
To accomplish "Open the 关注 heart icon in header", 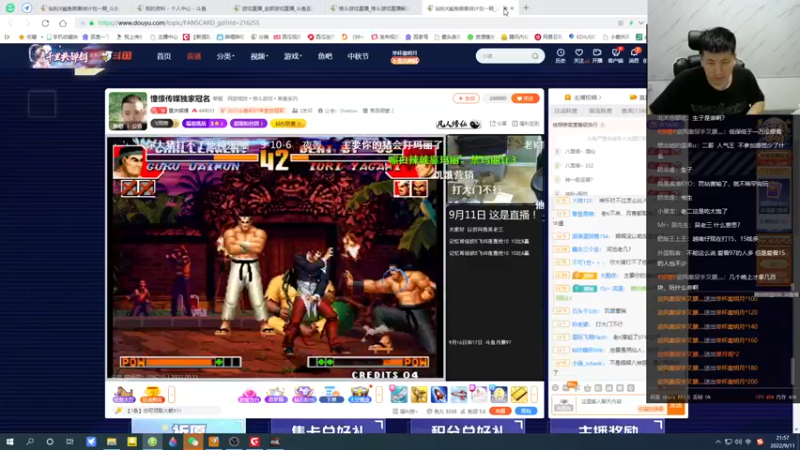I will (579, 56).
